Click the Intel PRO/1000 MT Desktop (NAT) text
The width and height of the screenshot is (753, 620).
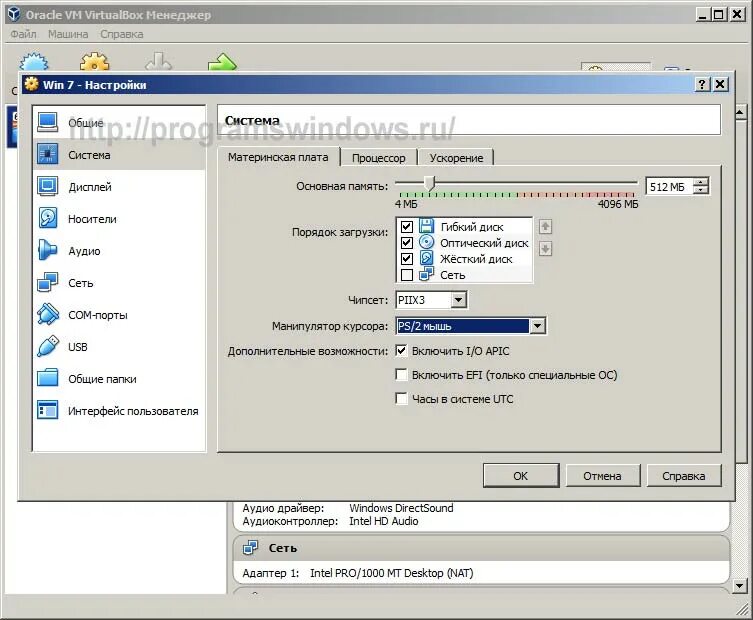[x=392, y=573]
